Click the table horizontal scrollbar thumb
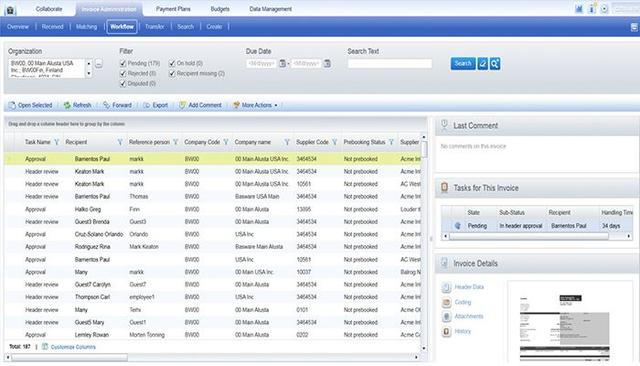 point(69,357)
